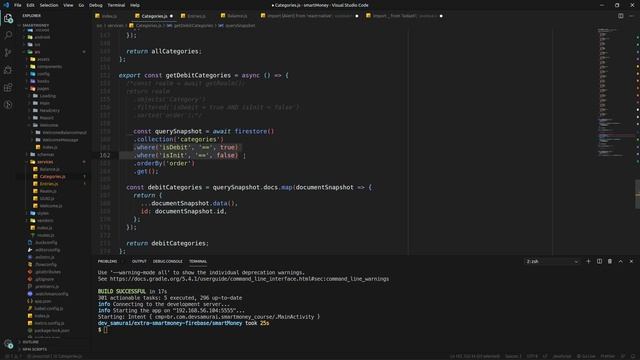Viewport: 640px width, 360px height.
Task: Open the gradle docs URL in terminal
Action: tap(249, 279)
